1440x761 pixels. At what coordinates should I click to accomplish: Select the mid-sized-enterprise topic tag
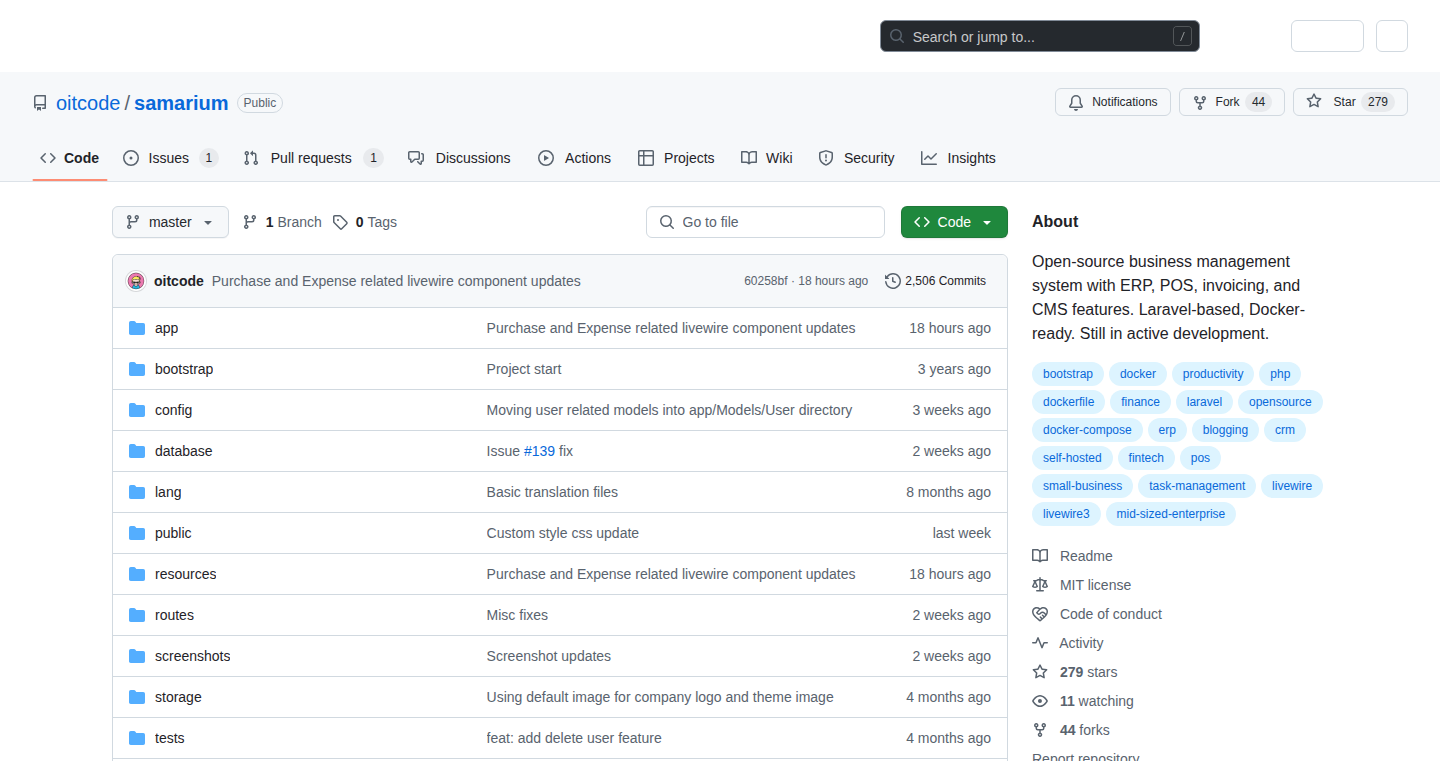click(x=1171, y=514)
